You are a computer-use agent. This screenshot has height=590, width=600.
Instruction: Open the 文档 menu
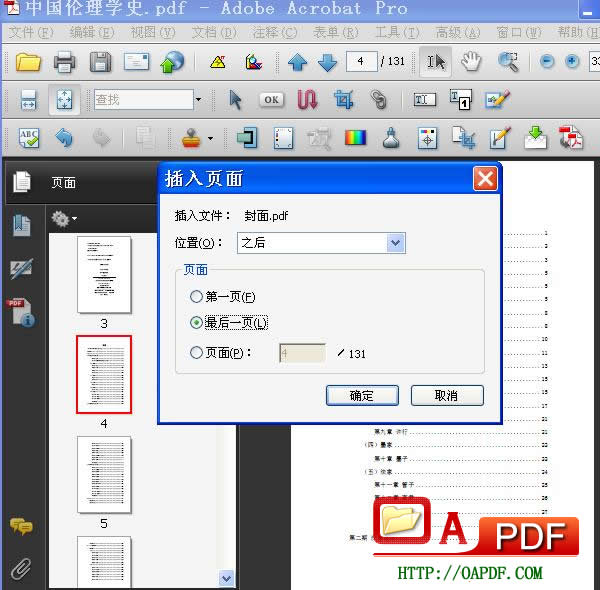214,33
